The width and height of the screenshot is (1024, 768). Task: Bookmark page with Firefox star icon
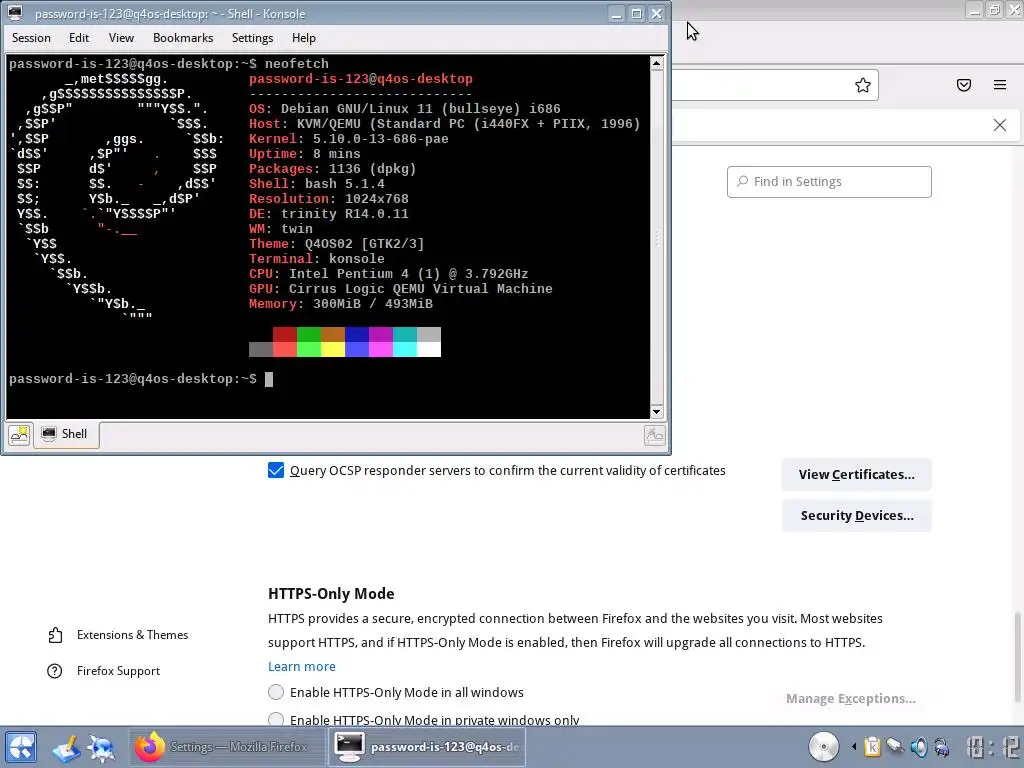(x=863, y=85)
